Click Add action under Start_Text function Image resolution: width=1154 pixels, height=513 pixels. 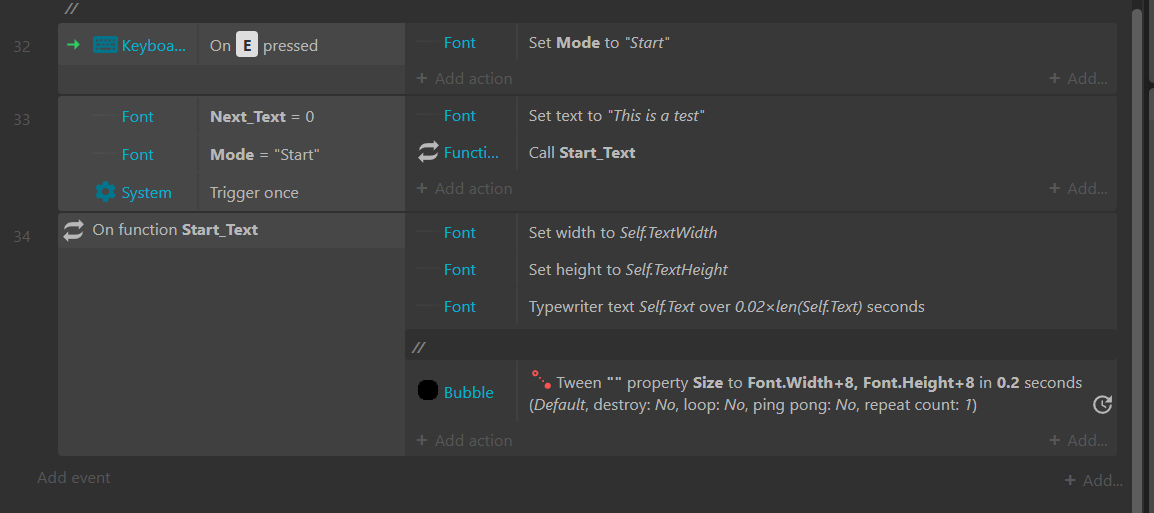click(x=464, y=440)
